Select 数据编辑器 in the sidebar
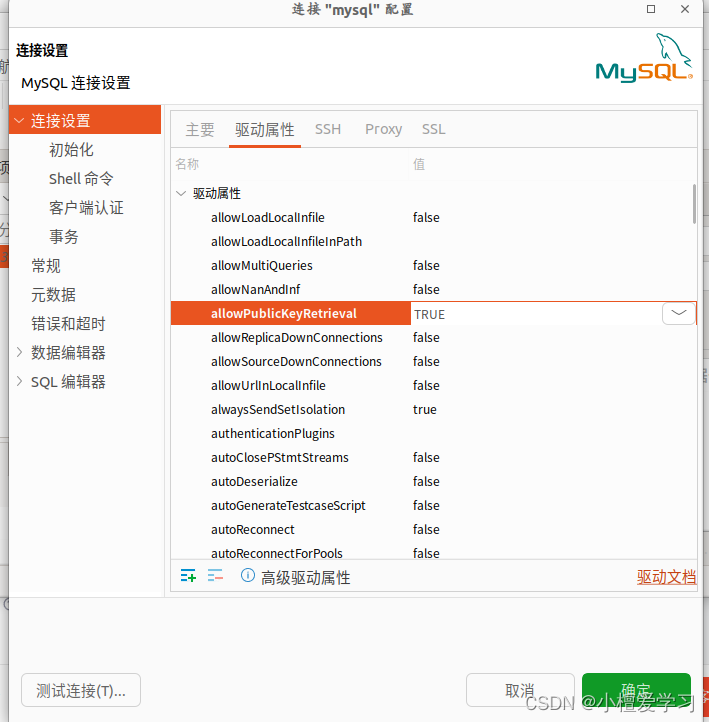This screenshot has height=722, width=709. (68, 353)
